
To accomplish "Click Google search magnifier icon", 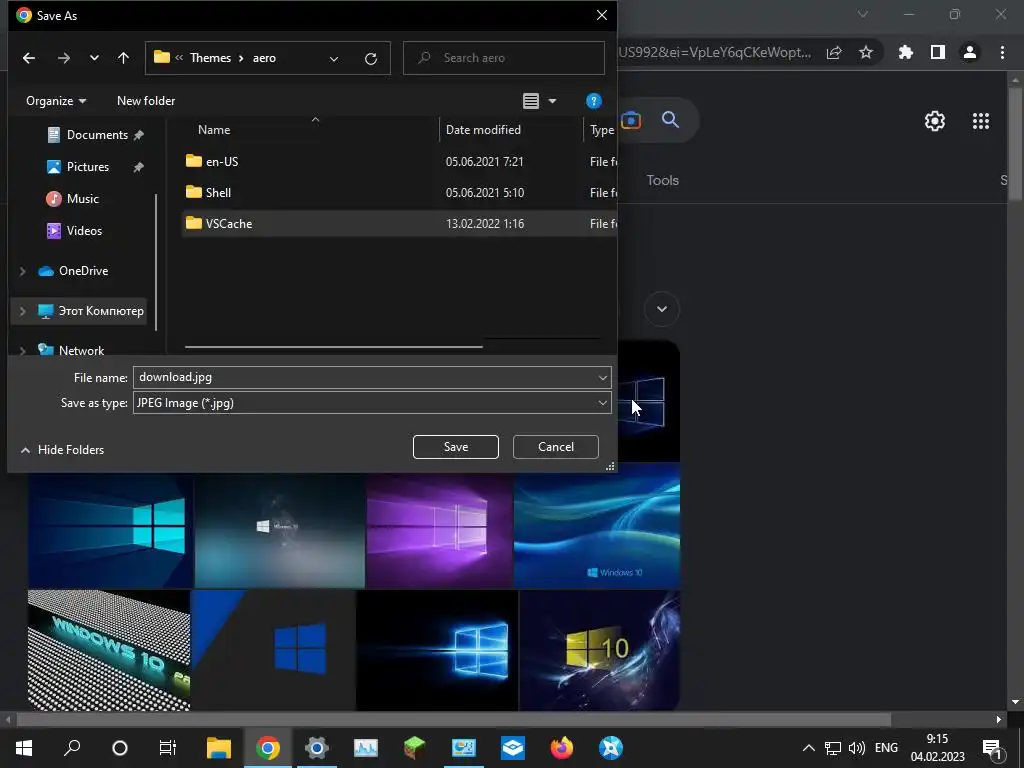I will [x=670, y=120].
